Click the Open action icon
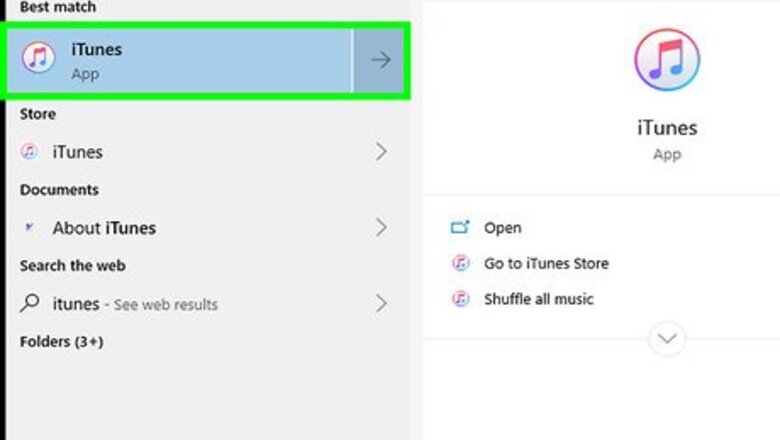This screenshot has width=780, height=440. (460, 228)
